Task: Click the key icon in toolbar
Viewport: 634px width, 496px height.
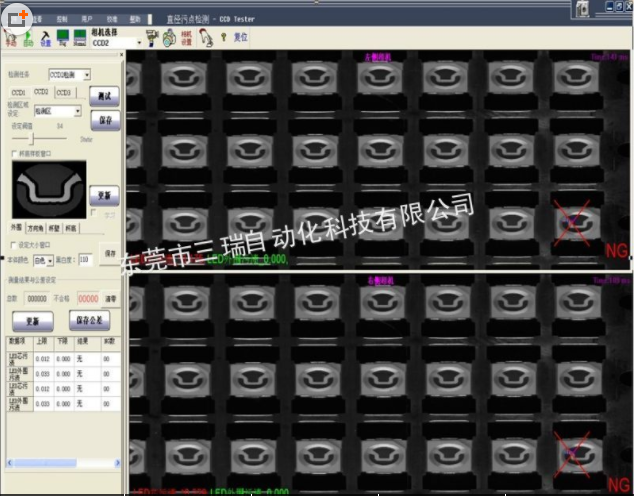Action: coord(223,38)
